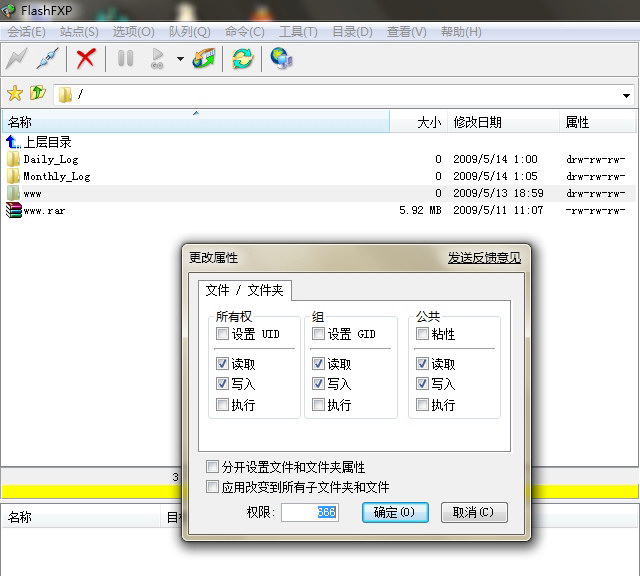Viewport: 640px width, 576px height.
Task: Open the 命令(C) menu
Action: tap(244, 32)
